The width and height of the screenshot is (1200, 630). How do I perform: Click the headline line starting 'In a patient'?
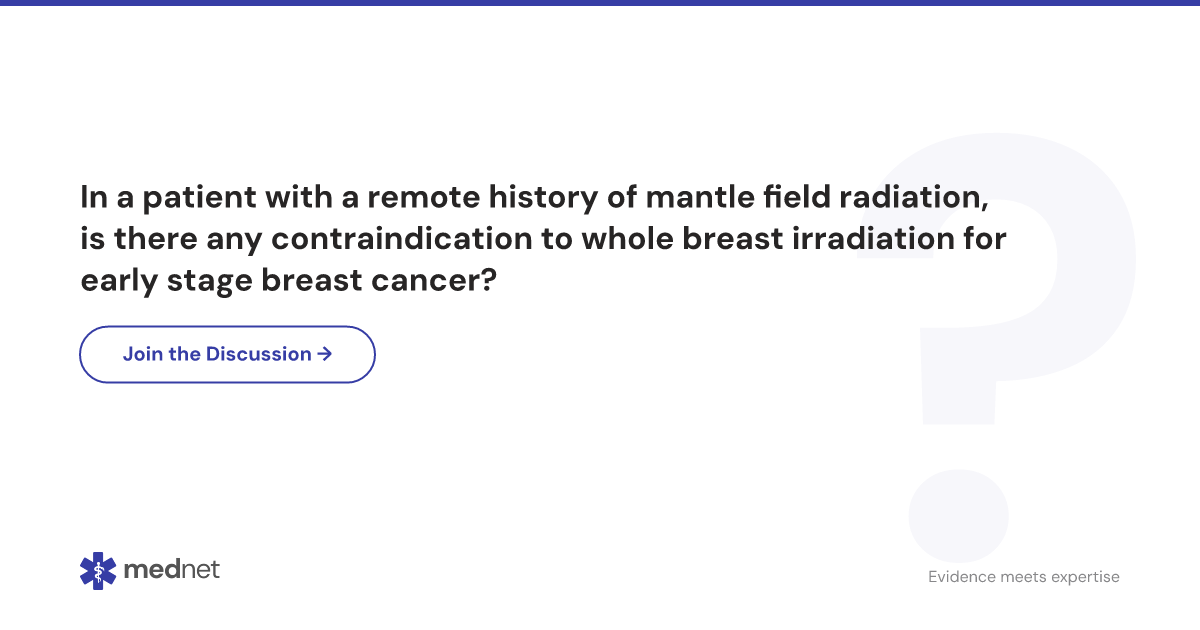click(x=535, y=198)
